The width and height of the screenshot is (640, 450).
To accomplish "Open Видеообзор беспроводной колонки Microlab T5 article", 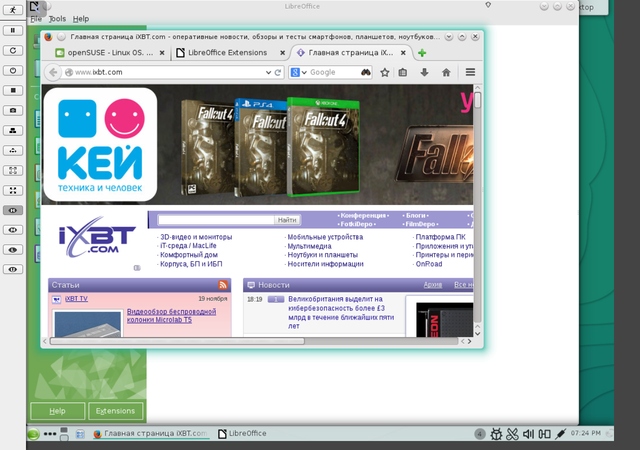I will tap(171, 316).
